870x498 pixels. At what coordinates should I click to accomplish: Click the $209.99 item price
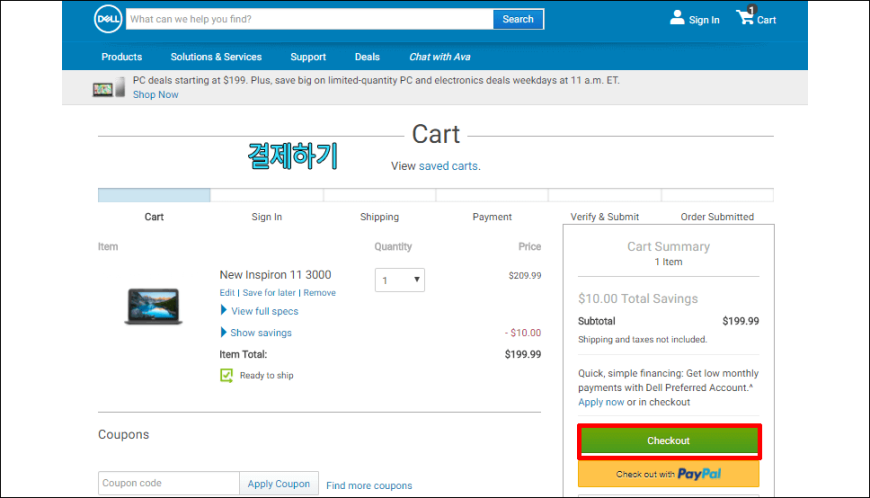pos(525,276)
